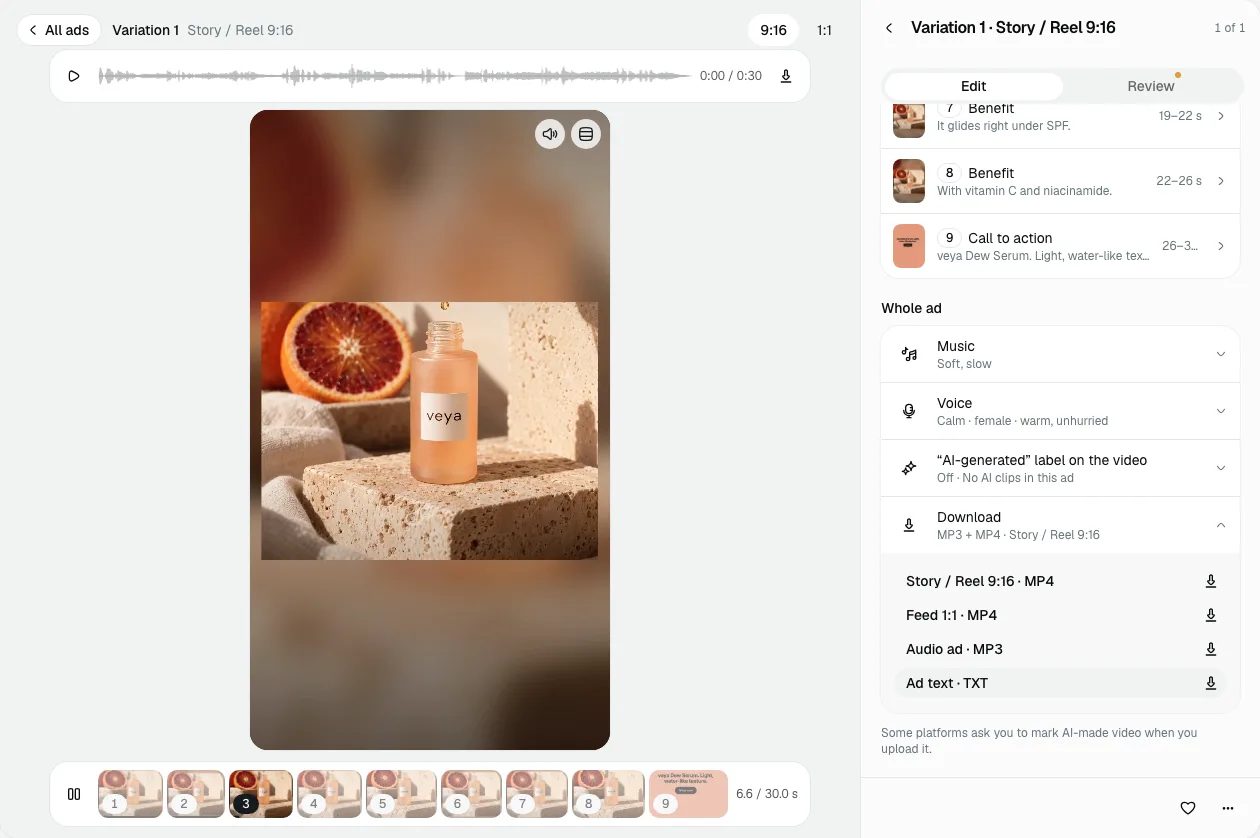Image resolution: width=1260 pixels, height=838 pixels.
Task: Jump to scene 7 thumbnail in the timeline
Action: click(537, 794)
